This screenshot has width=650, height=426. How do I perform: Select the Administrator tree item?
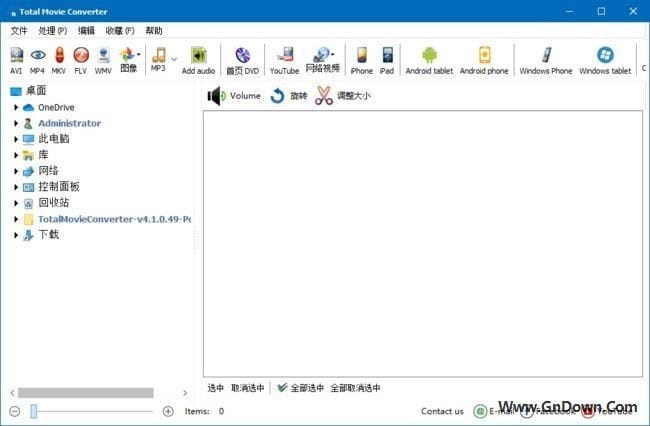click(62, 123)
